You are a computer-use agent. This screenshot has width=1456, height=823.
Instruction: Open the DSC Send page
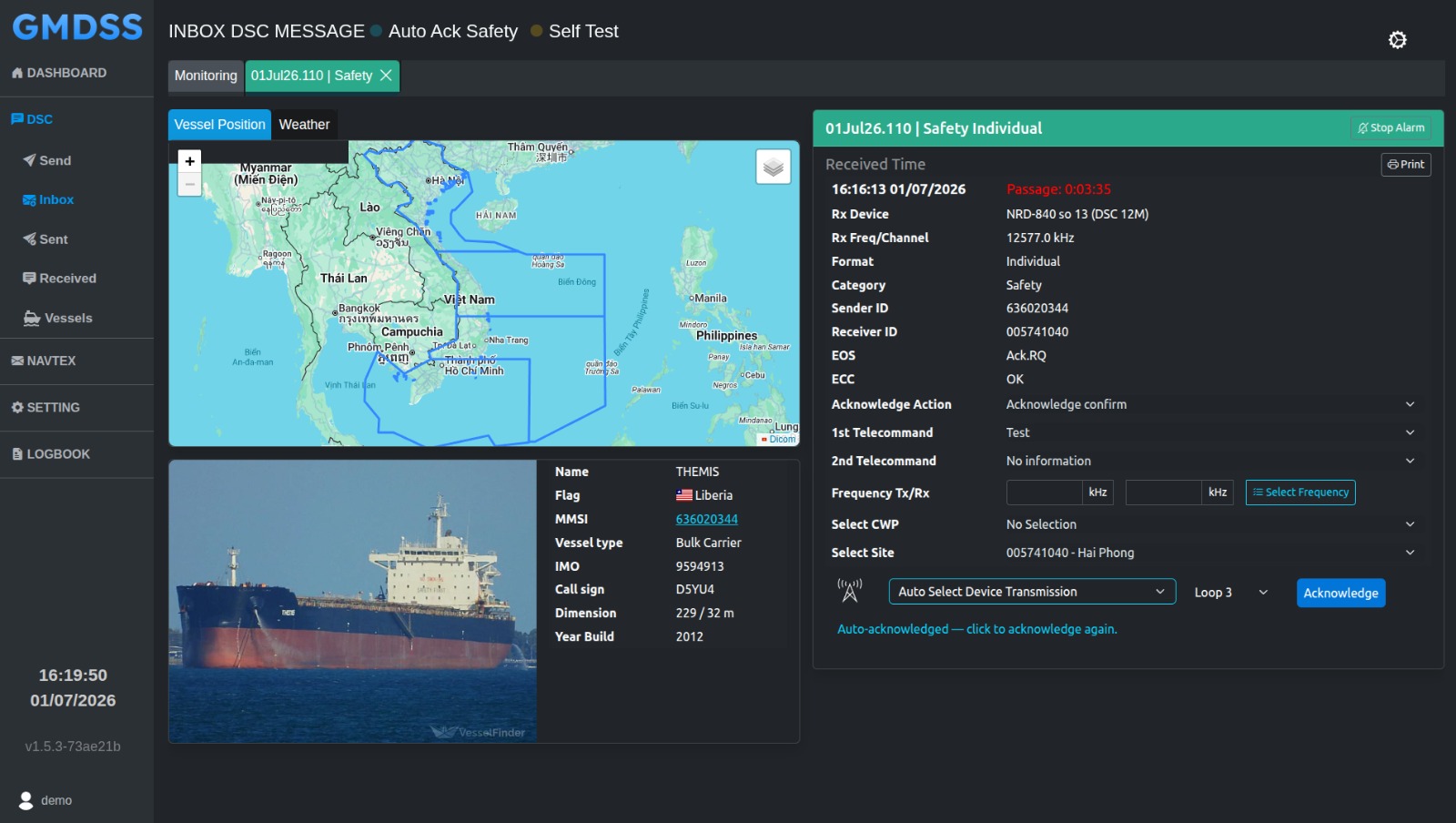pos(47,160)
